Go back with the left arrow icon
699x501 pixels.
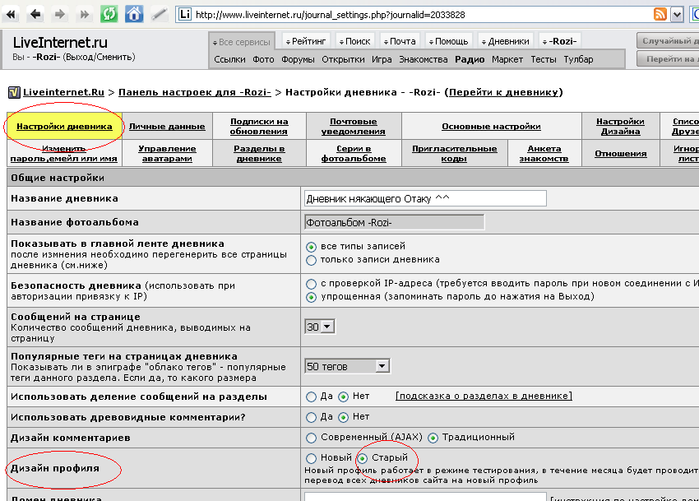pyautogui.click(x=35, y=14)
